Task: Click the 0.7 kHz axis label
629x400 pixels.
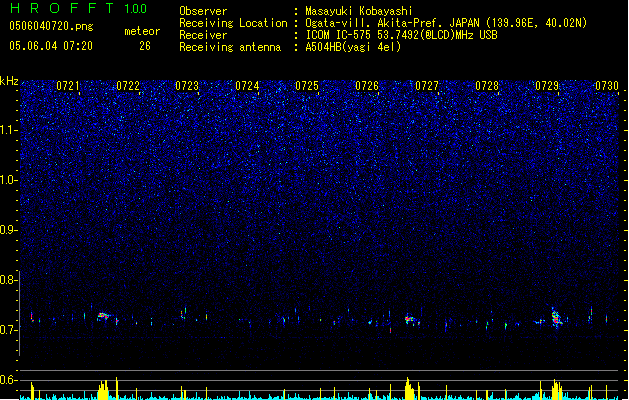Action: (x=9, y=330)
